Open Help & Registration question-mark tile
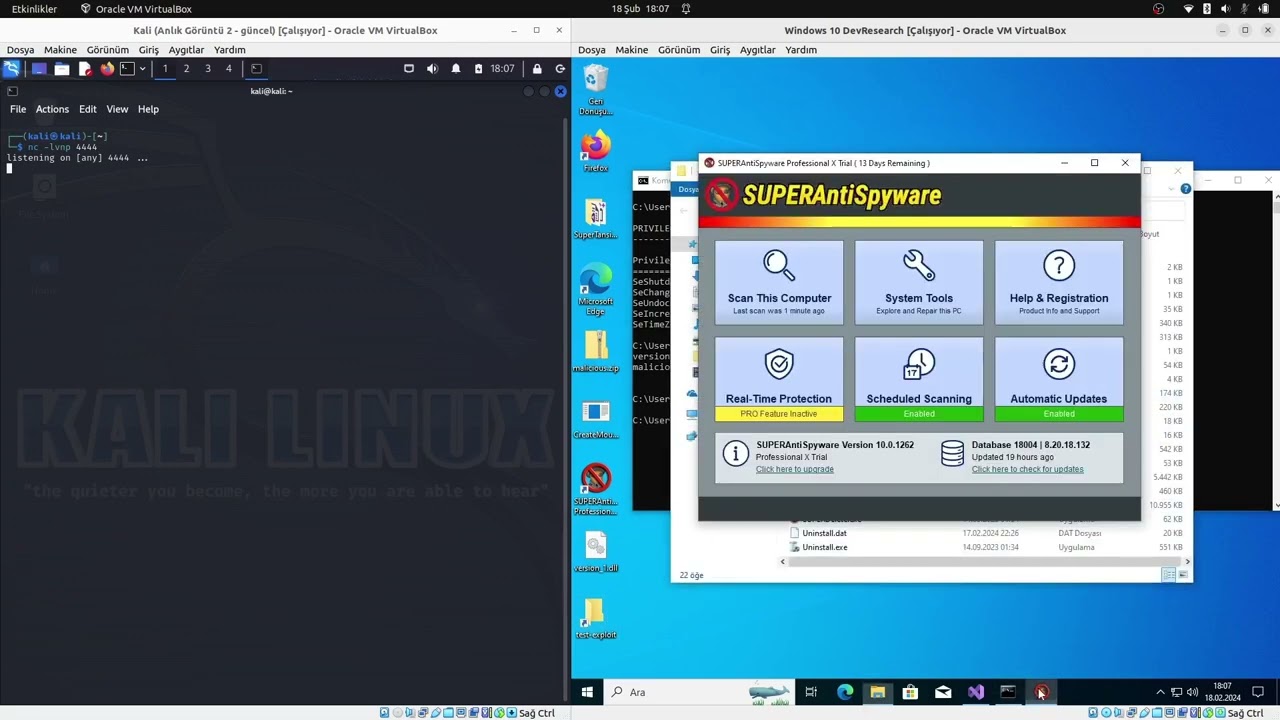 [x=1059, y=283]
